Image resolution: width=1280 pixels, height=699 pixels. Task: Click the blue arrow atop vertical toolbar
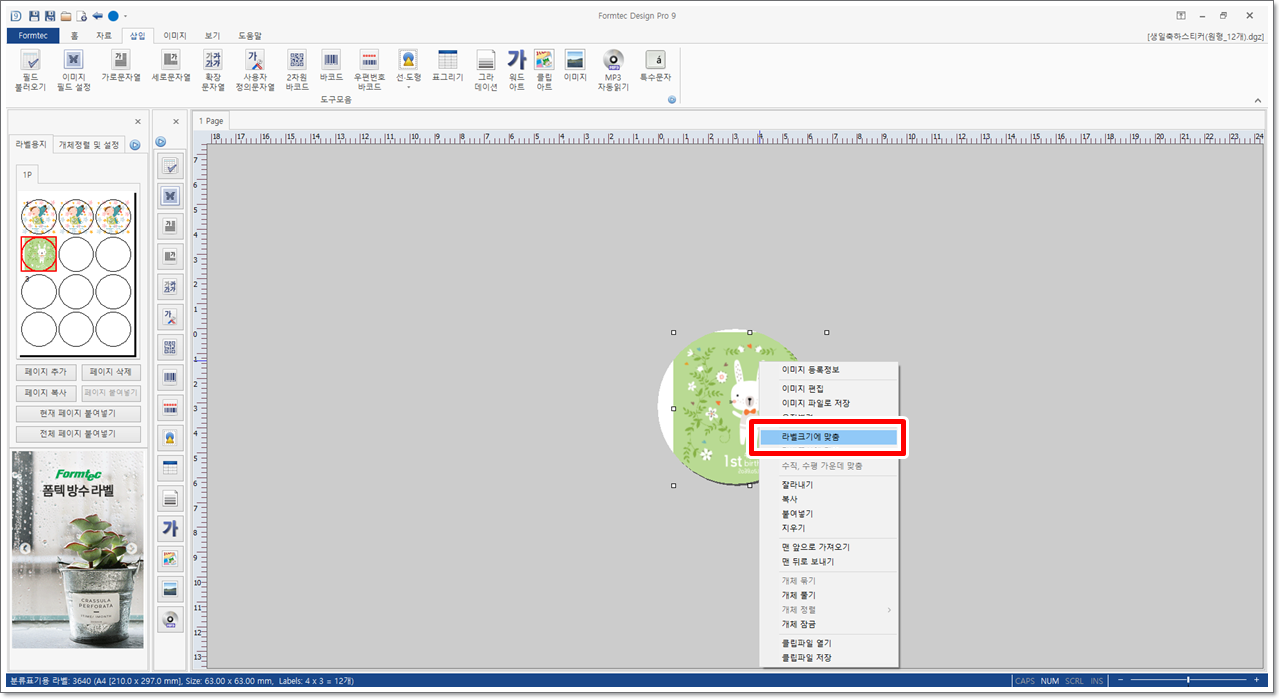(x=161, y=142)
